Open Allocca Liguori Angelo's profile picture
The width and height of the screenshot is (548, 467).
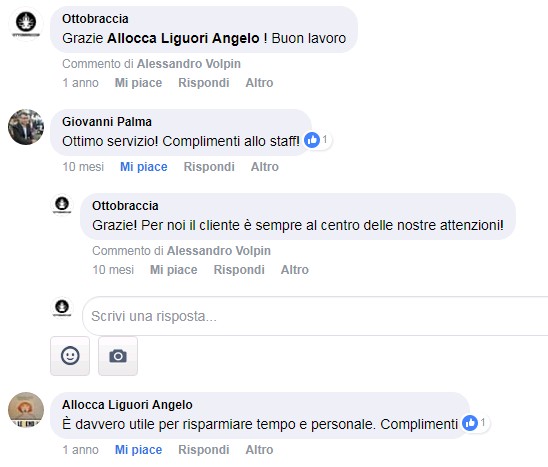click(26, 410)
